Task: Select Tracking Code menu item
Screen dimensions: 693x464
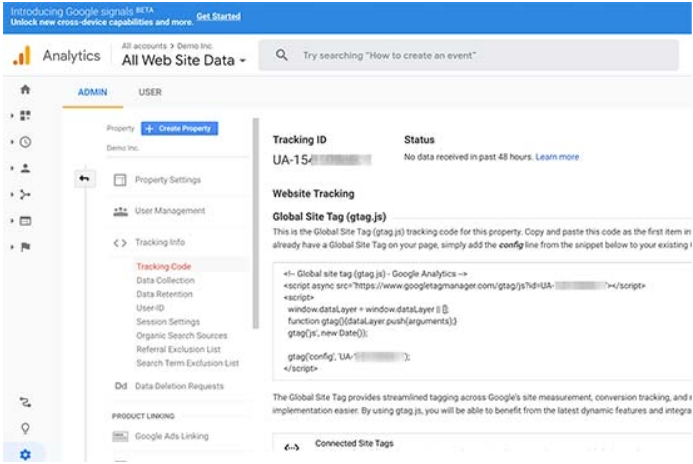Action: [x=164, y=266]
